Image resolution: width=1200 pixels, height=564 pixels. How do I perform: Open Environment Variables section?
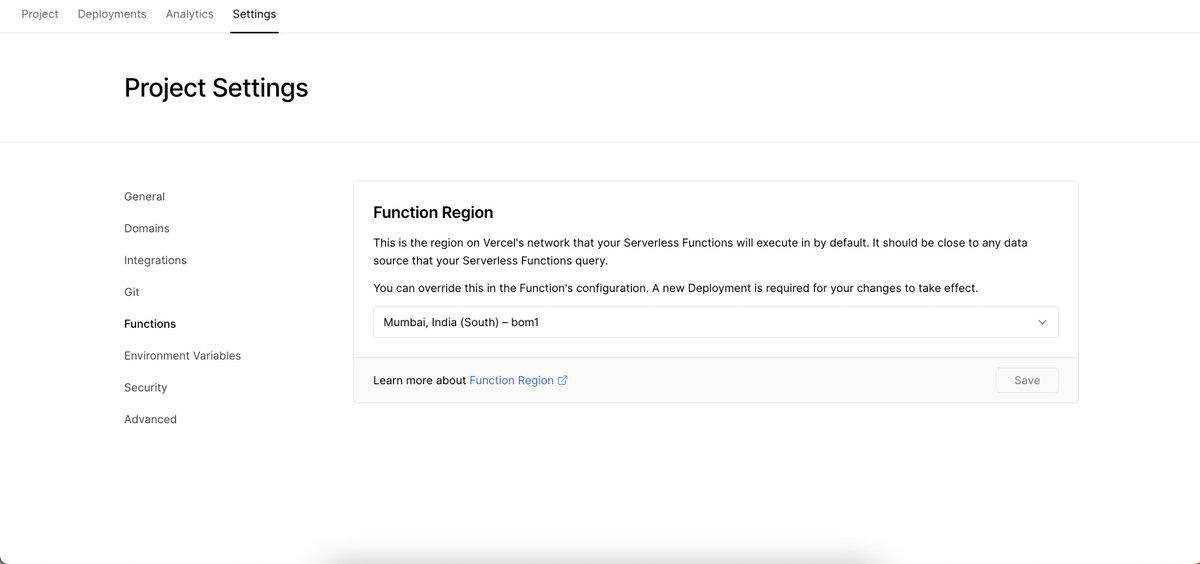[182, 356]
